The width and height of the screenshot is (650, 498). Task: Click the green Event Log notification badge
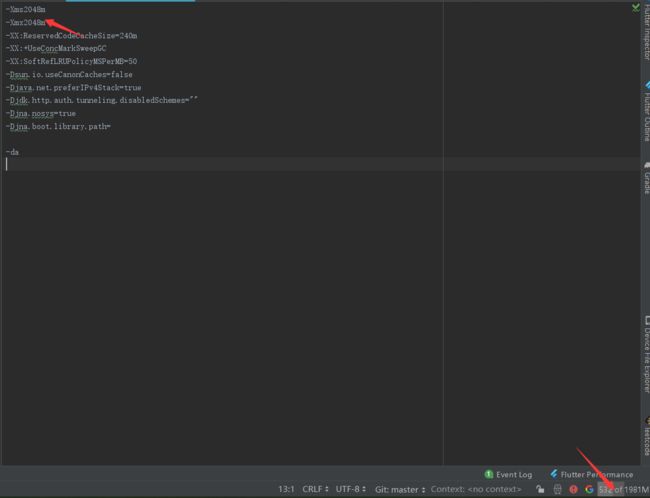[x=489, y=474]
